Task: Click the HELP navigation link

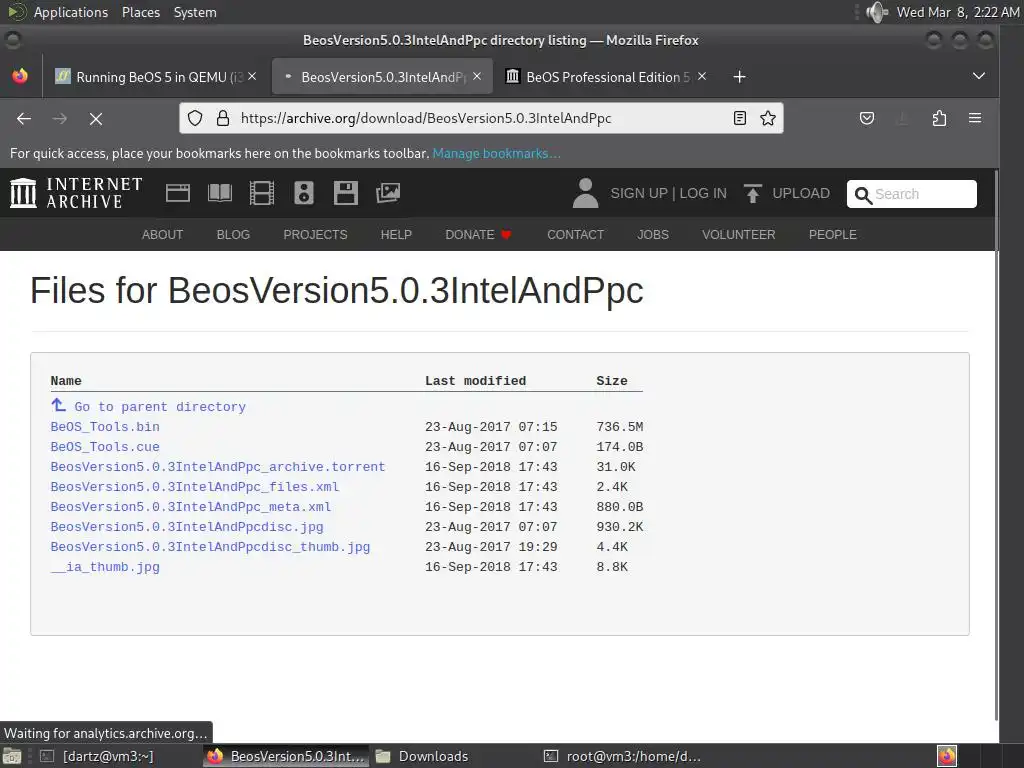Action: tap(396, 234)
